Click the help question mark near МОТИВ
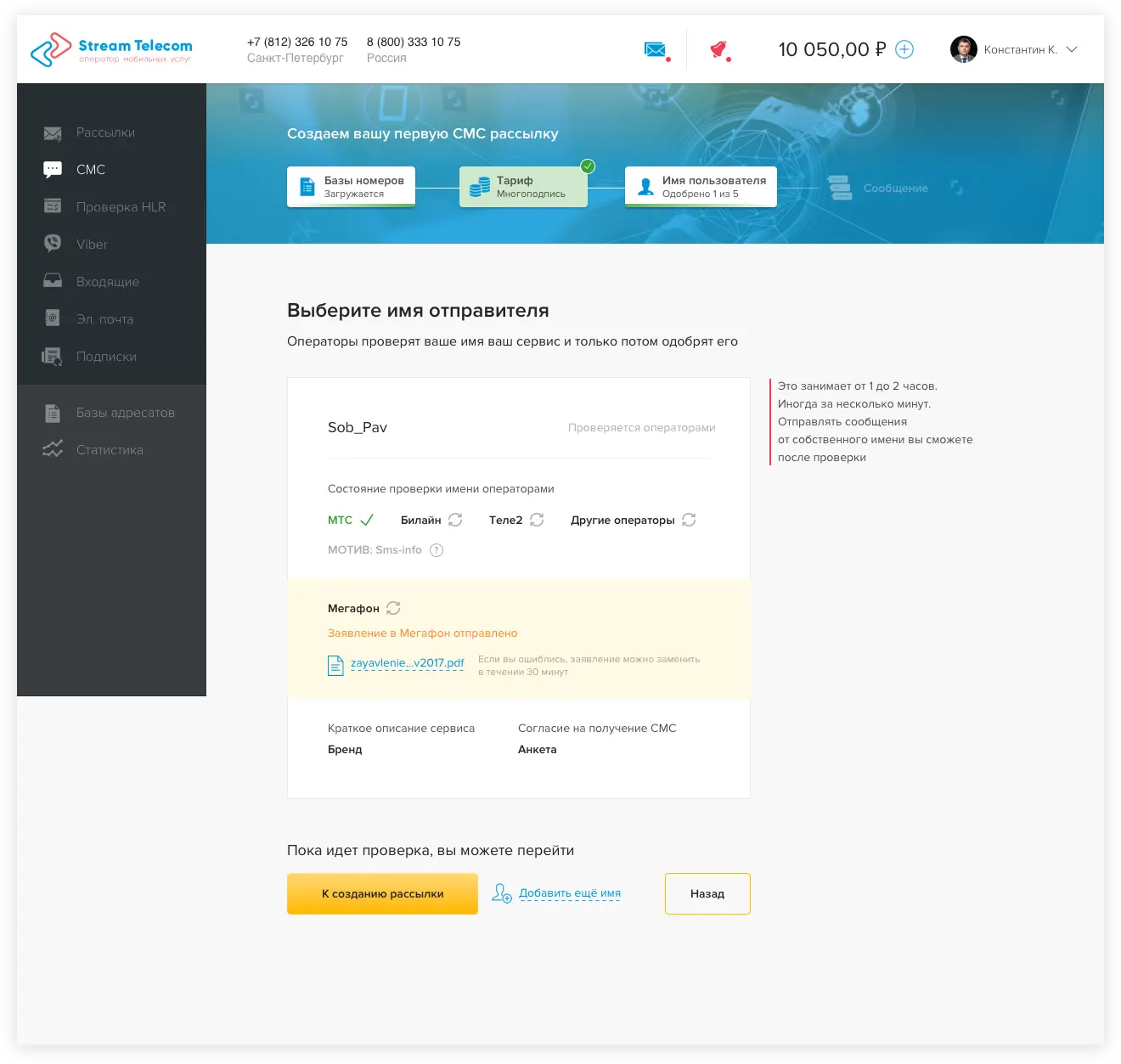 [x=437, y=550]
